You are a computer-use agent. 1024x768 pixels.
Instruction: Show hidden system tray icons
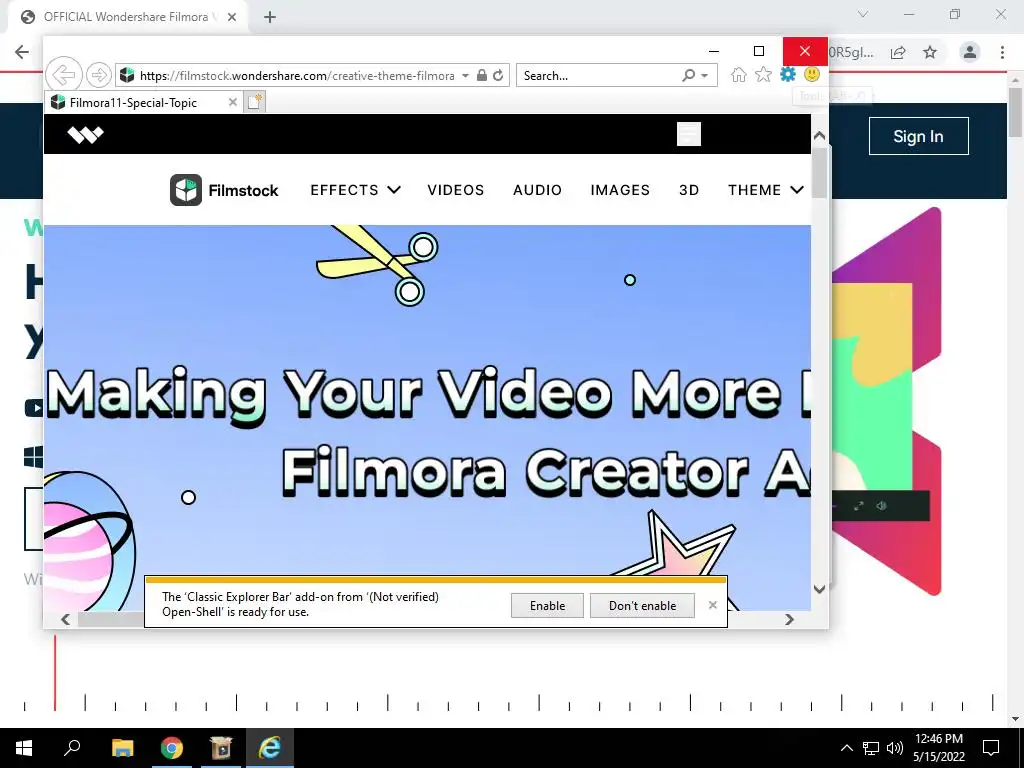tap(846, 748)
